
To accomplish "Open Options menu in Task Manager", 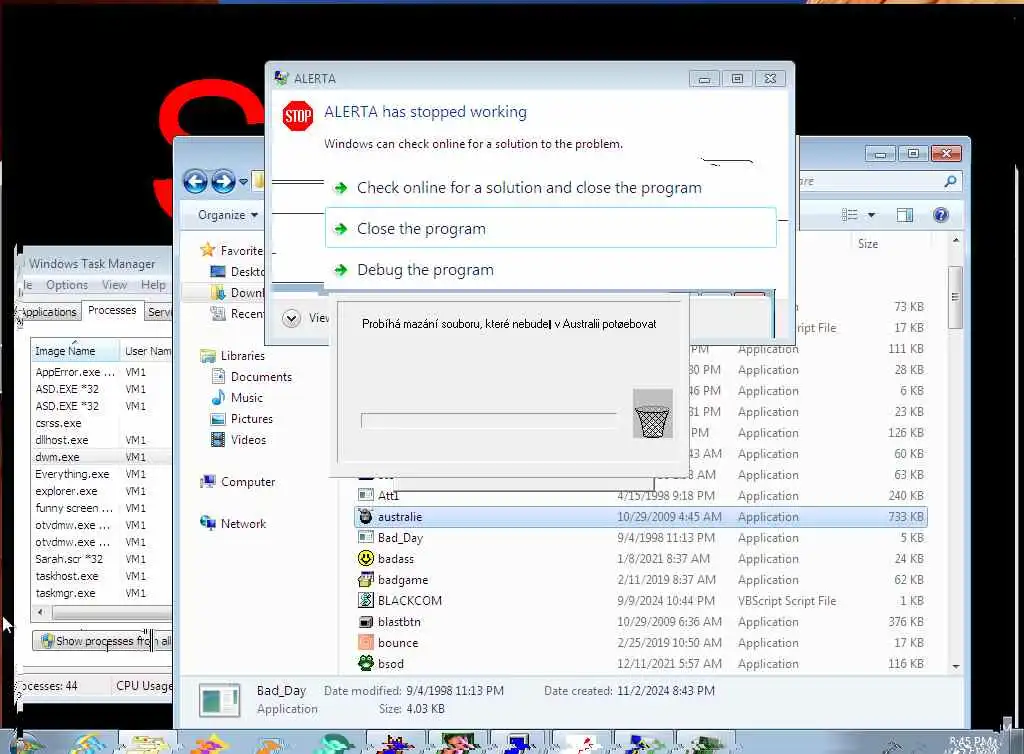I will point(67,285).
